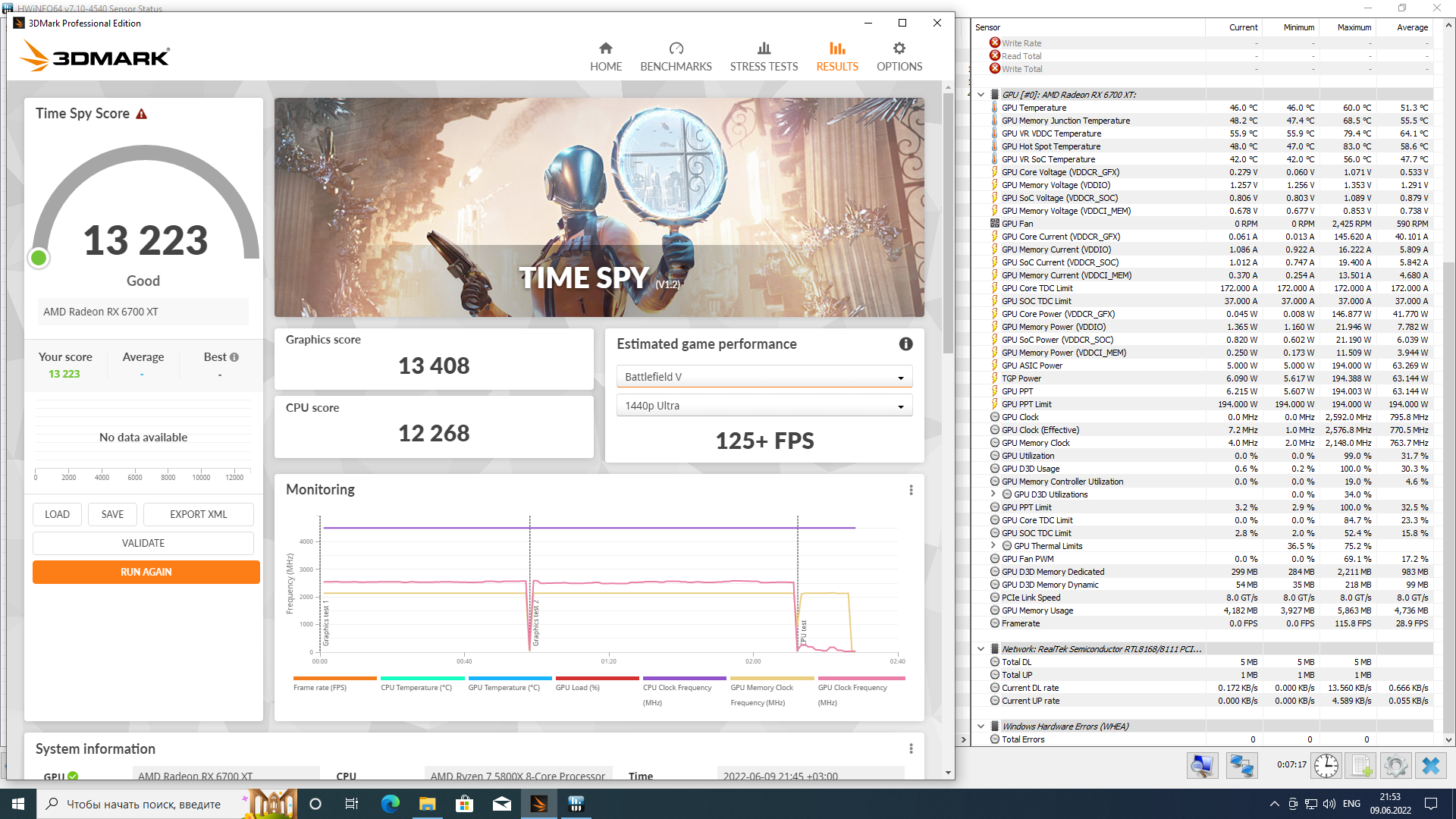
Task: Click HWiNFO network monitors icon
Action: pyautogui.click(x=1241, y=766)
